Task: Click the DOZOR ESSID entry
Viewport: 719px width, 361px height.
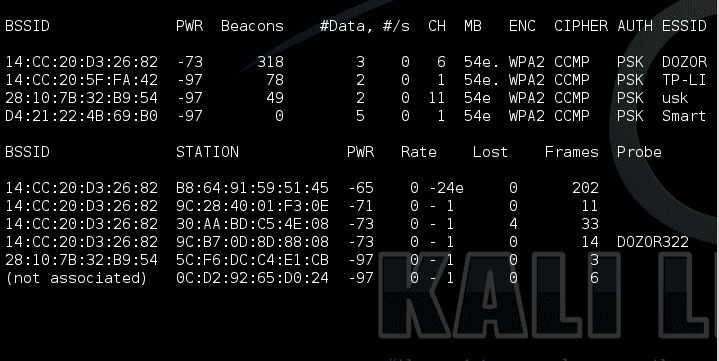Action: [684, 62]
